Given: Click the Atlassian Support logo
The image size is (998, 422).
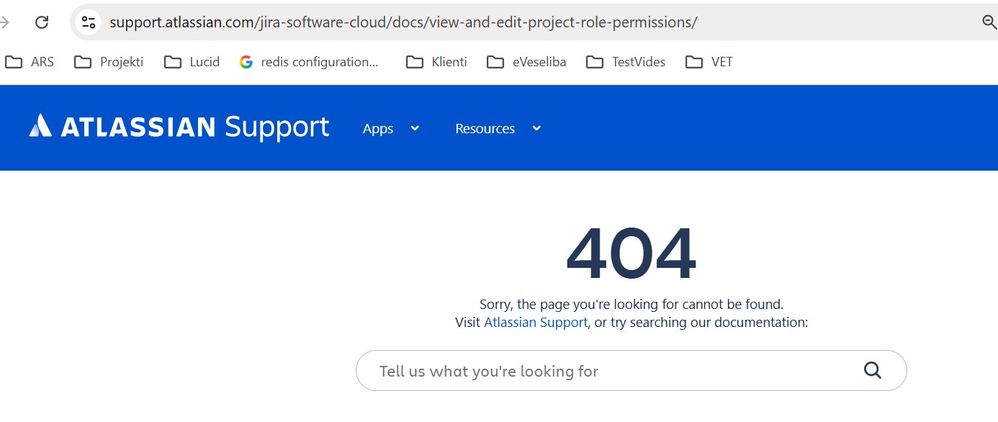Looking at the screenshot, I should point(179,127).
